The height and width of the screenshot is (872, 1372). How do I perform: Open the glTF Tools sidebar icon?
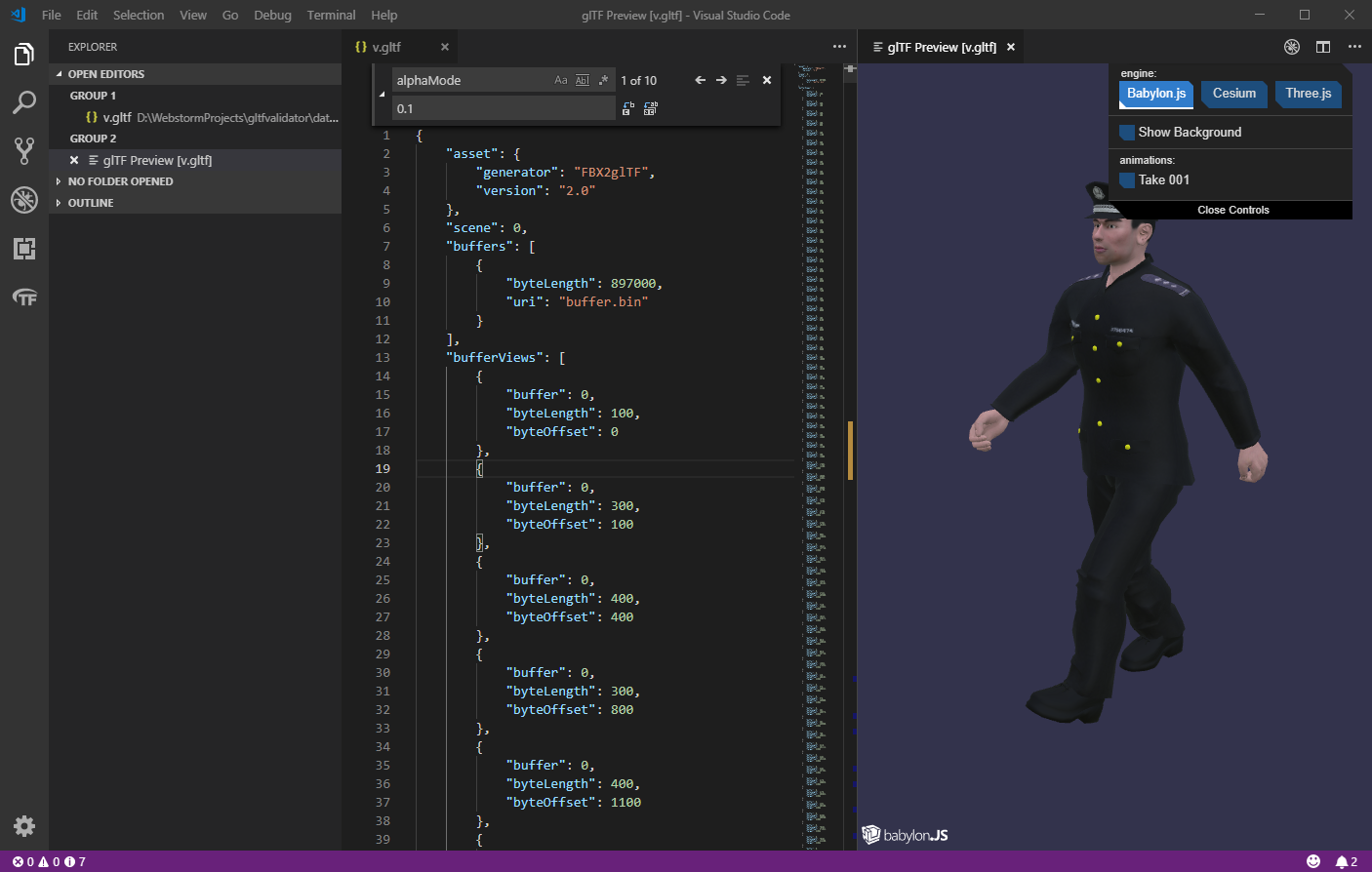(x=24, y=297)
